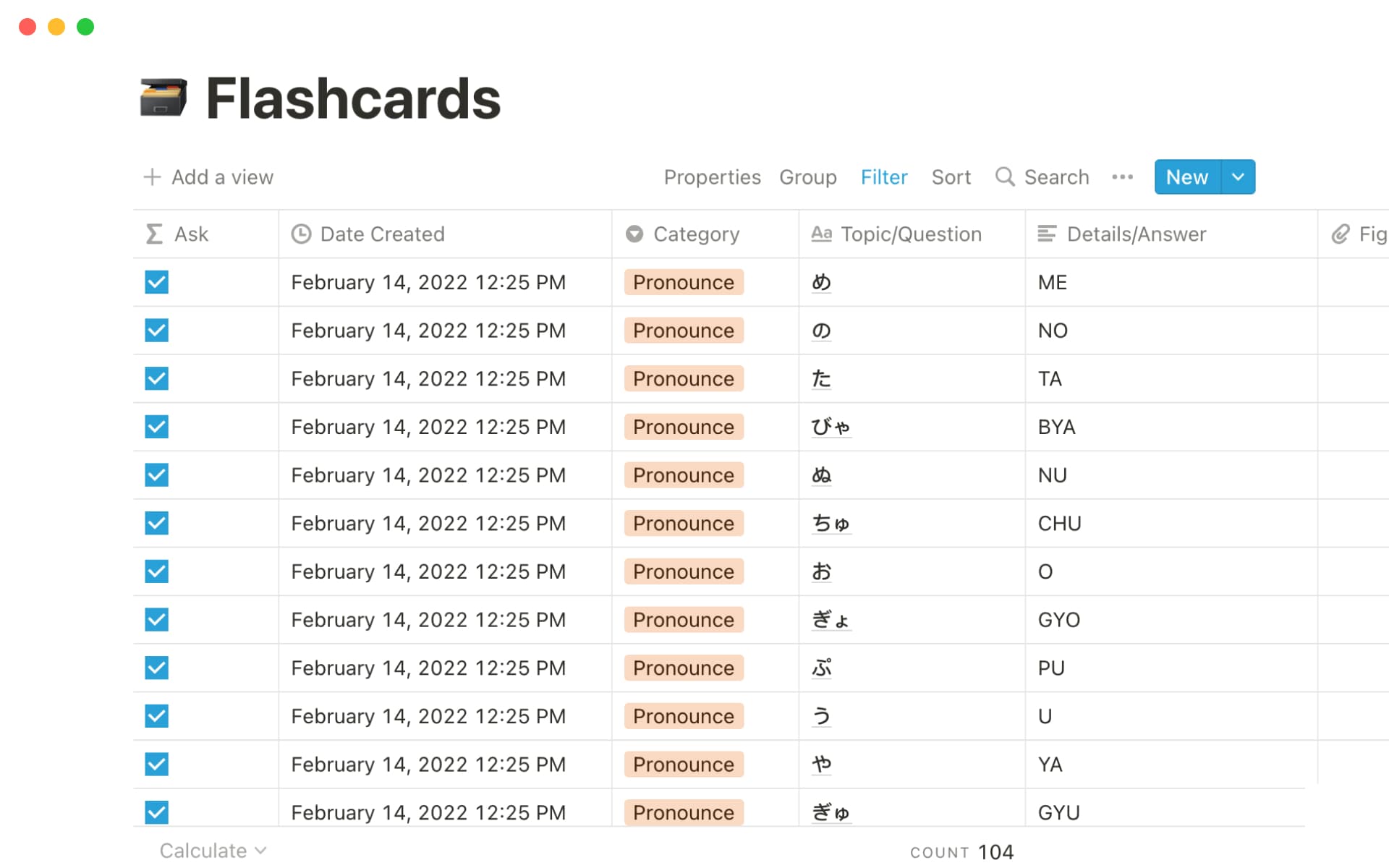1389x868 pixels.
Task: Select the Filter menu option
Action: pos(884,176)
